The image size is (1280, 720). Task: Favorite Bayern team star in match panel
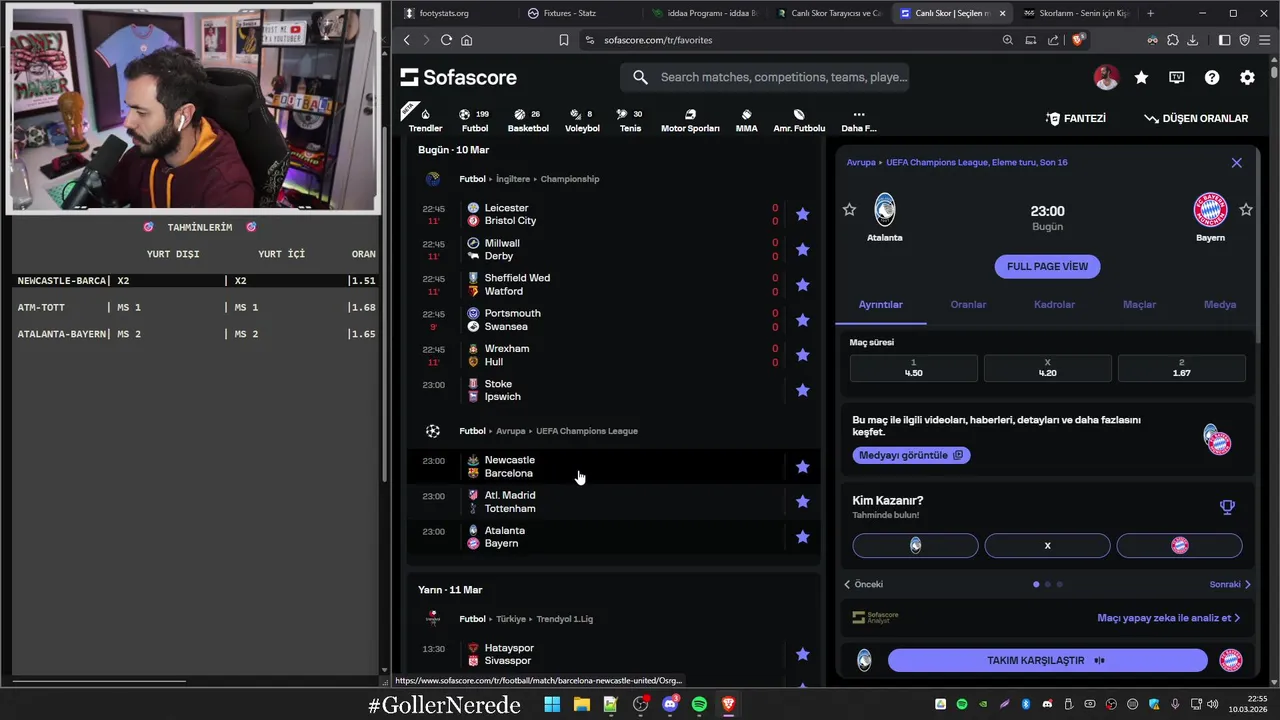pyautogui.click(x=1246, y=209)
